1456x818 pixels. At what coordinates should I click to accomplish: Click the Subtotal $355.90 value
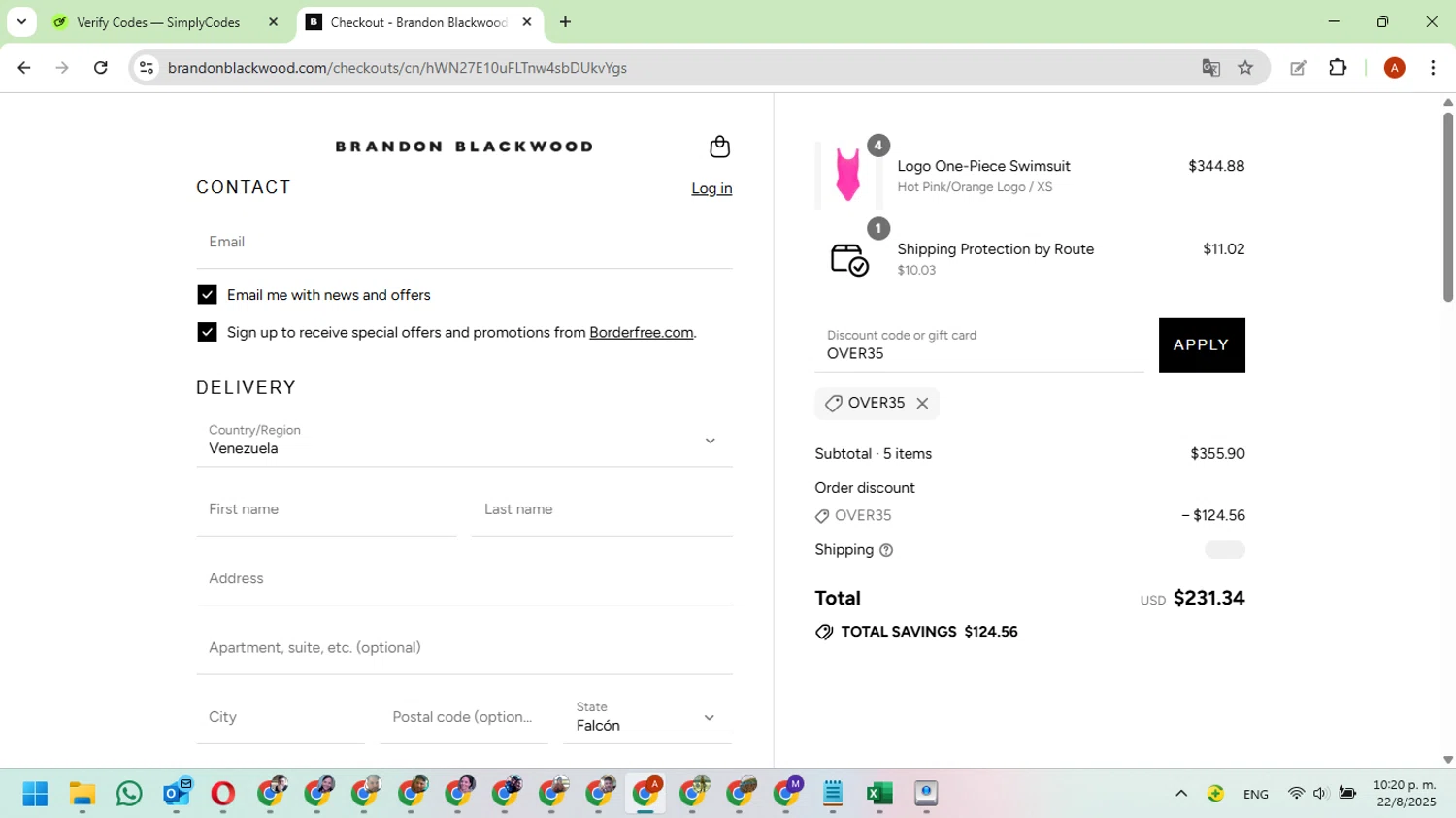1217,454
